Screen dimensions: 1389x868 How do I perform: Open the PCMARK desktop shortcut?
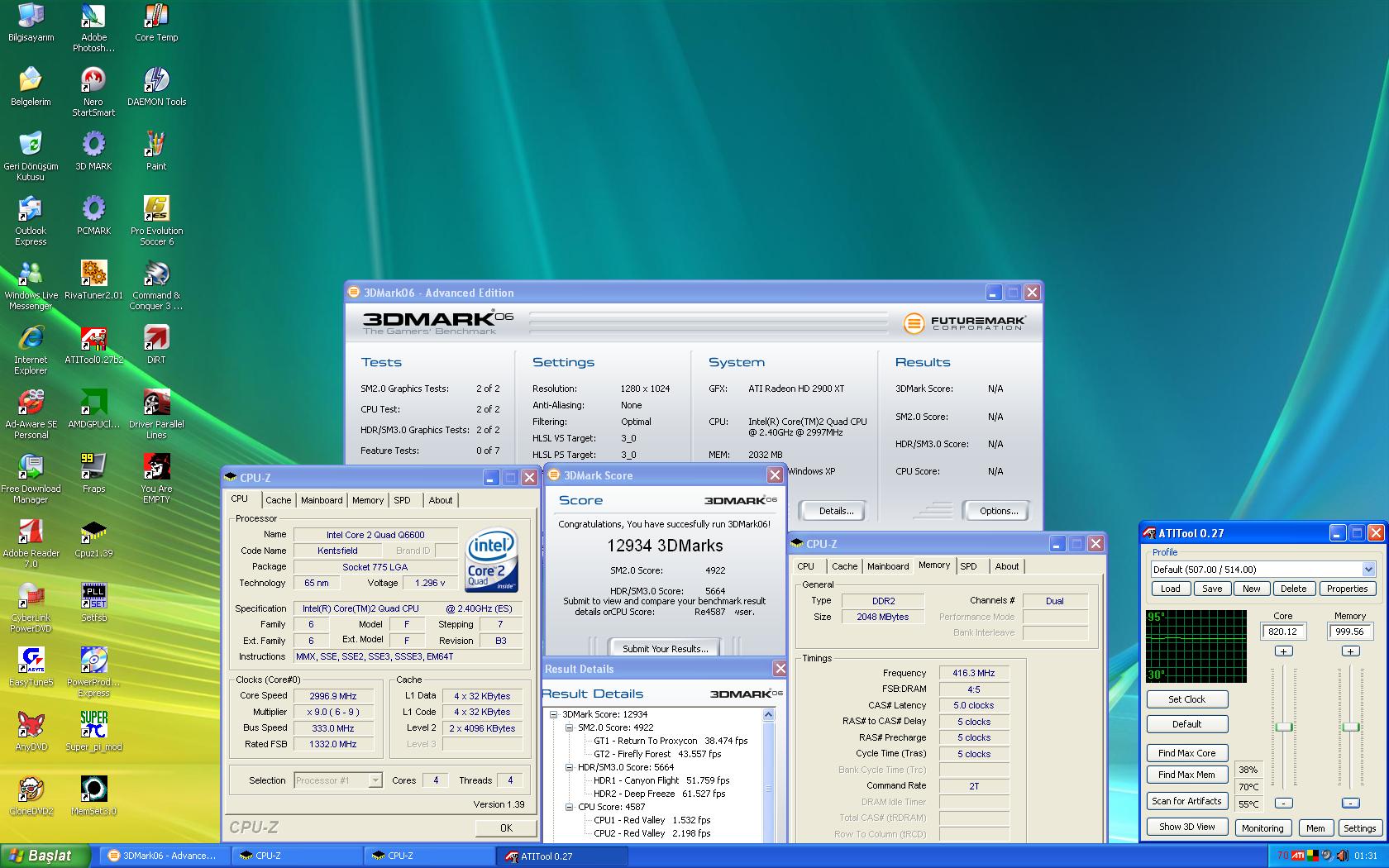93,216
